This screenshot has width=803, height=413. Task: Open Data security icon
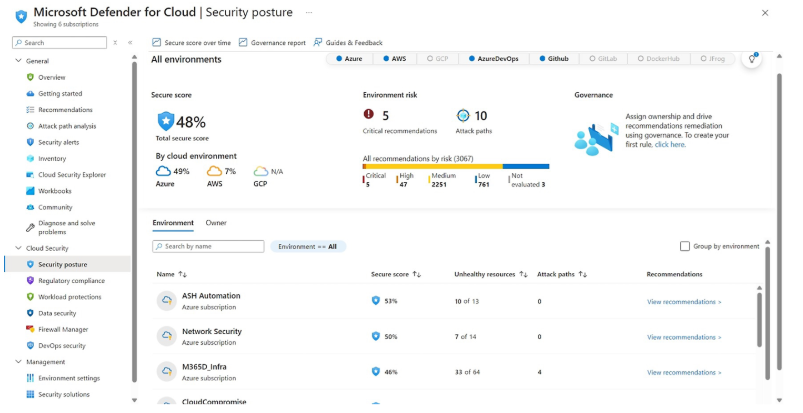30,313
